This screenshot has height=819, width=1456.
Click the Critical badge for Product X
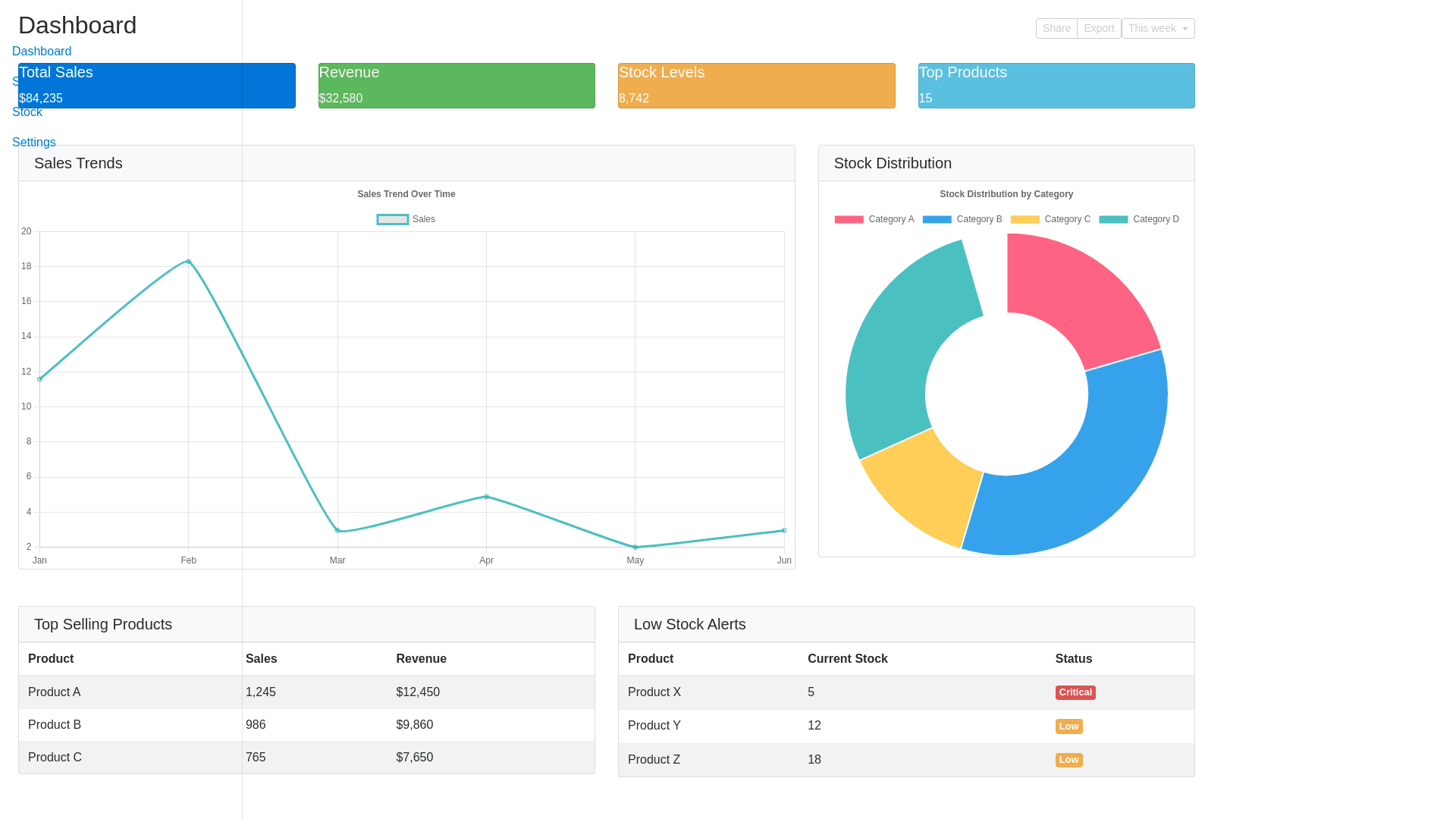tap(1075, 692)
